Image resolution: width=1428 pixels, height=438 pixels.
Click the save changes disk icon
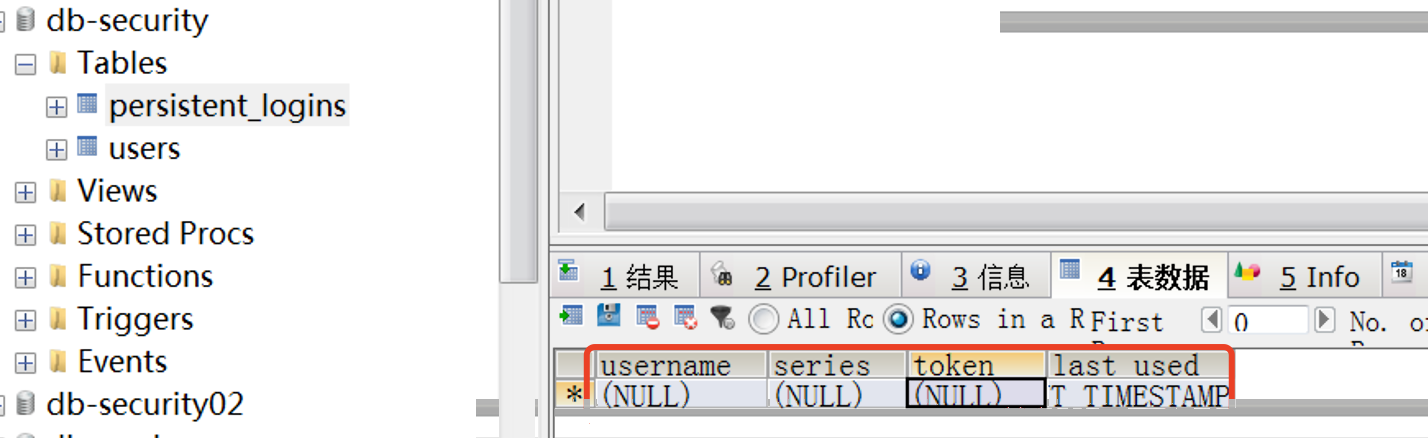pyautogui.click(x=608, y=317)
